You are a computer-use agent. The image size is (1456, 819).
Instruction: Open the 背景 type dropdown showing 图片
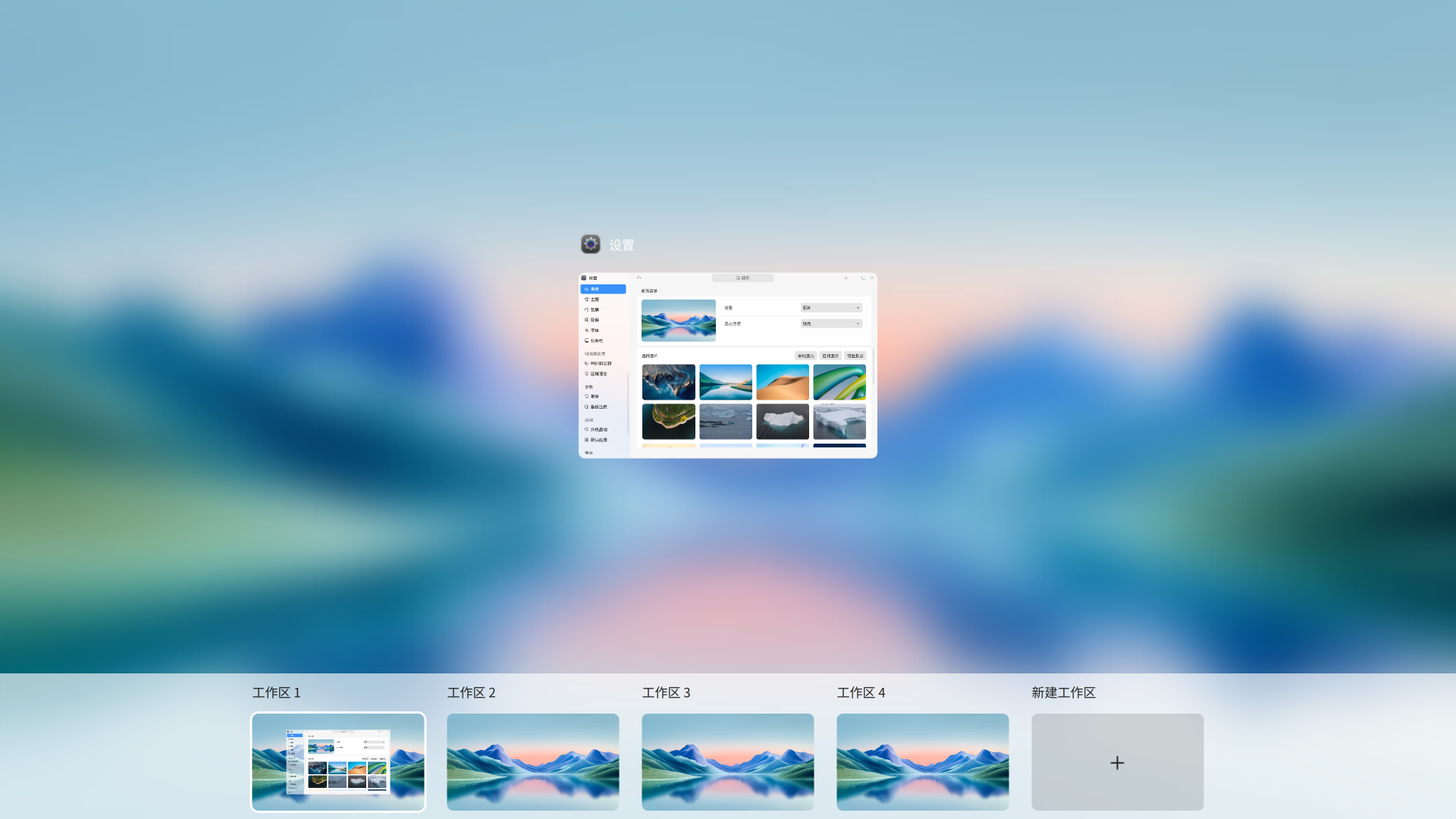(x=831, y=308)
